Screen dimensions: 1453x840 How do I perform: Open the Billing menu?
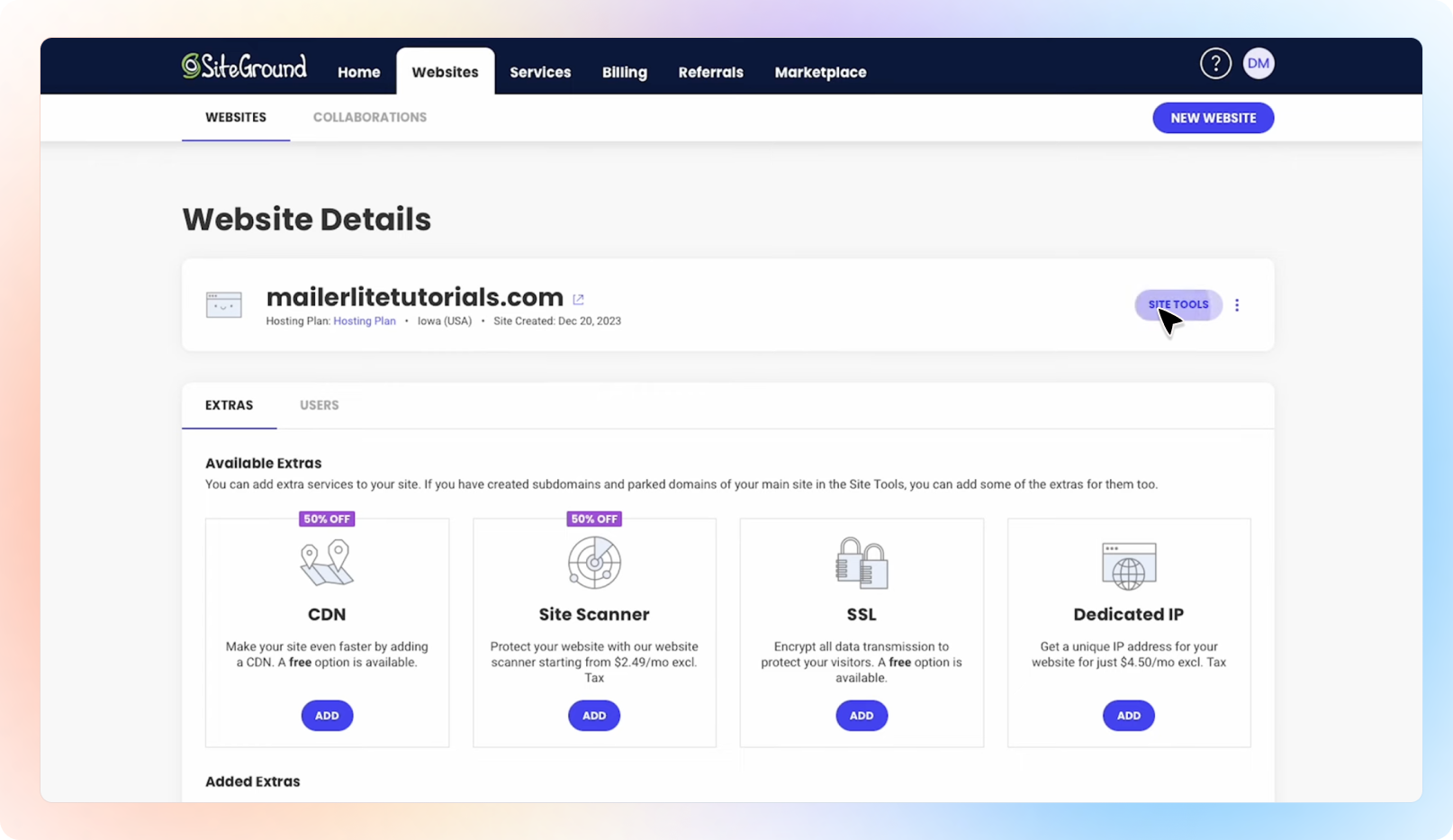[625, 72]
